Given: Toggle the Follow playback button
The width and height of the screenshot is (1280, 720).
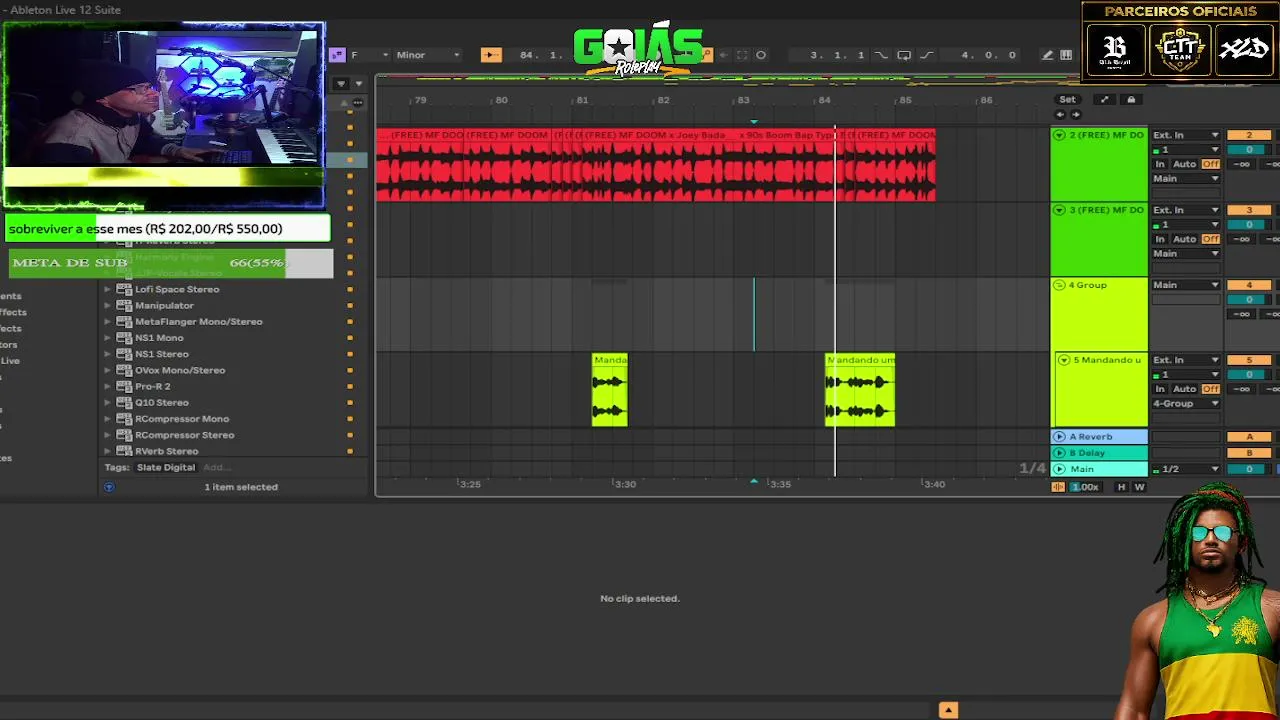Looking at the screenshot, I should [x=491, y=55].
